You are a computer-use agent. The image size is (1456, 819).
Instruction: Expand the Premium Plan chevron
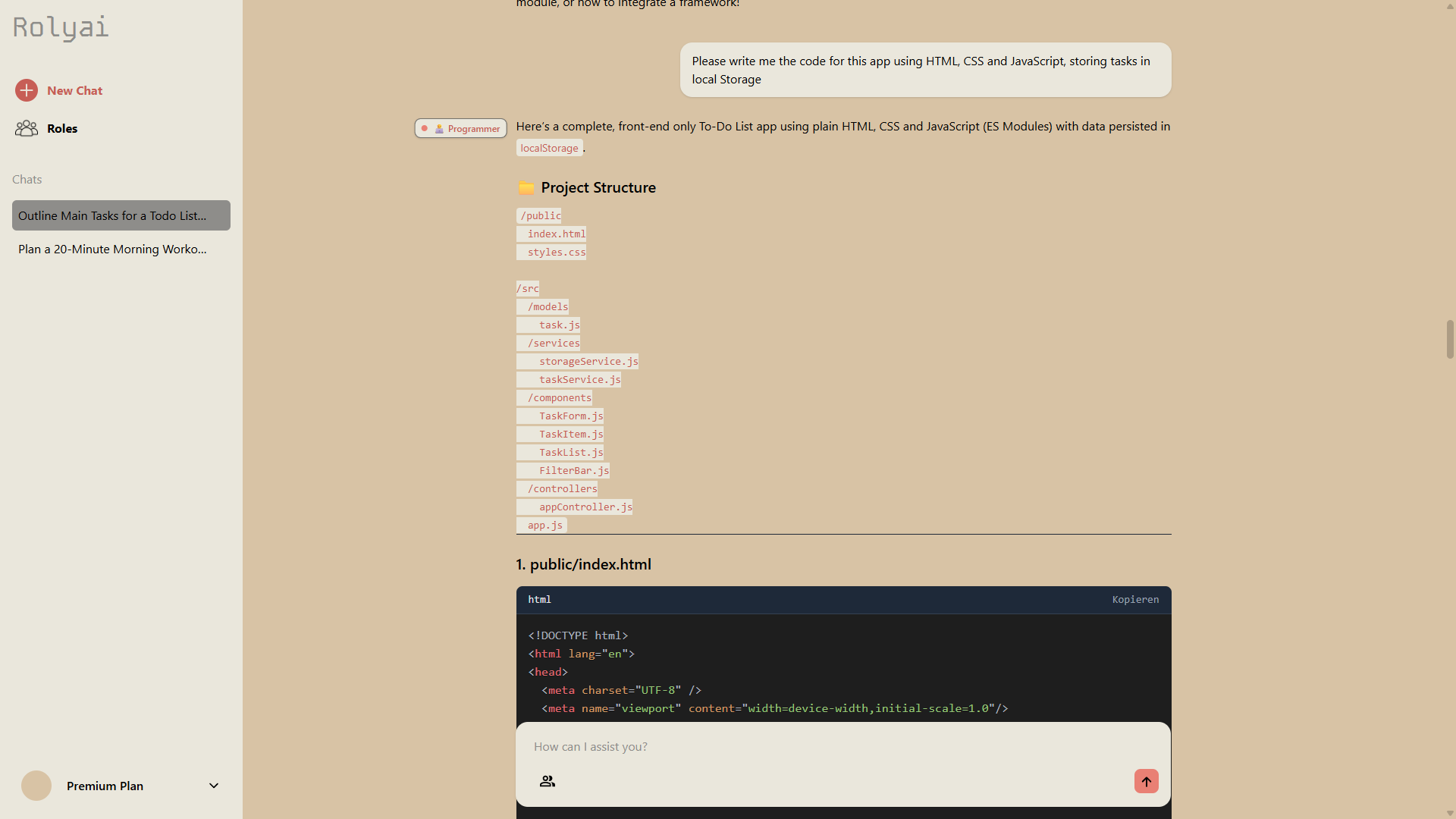pos(214,786)
